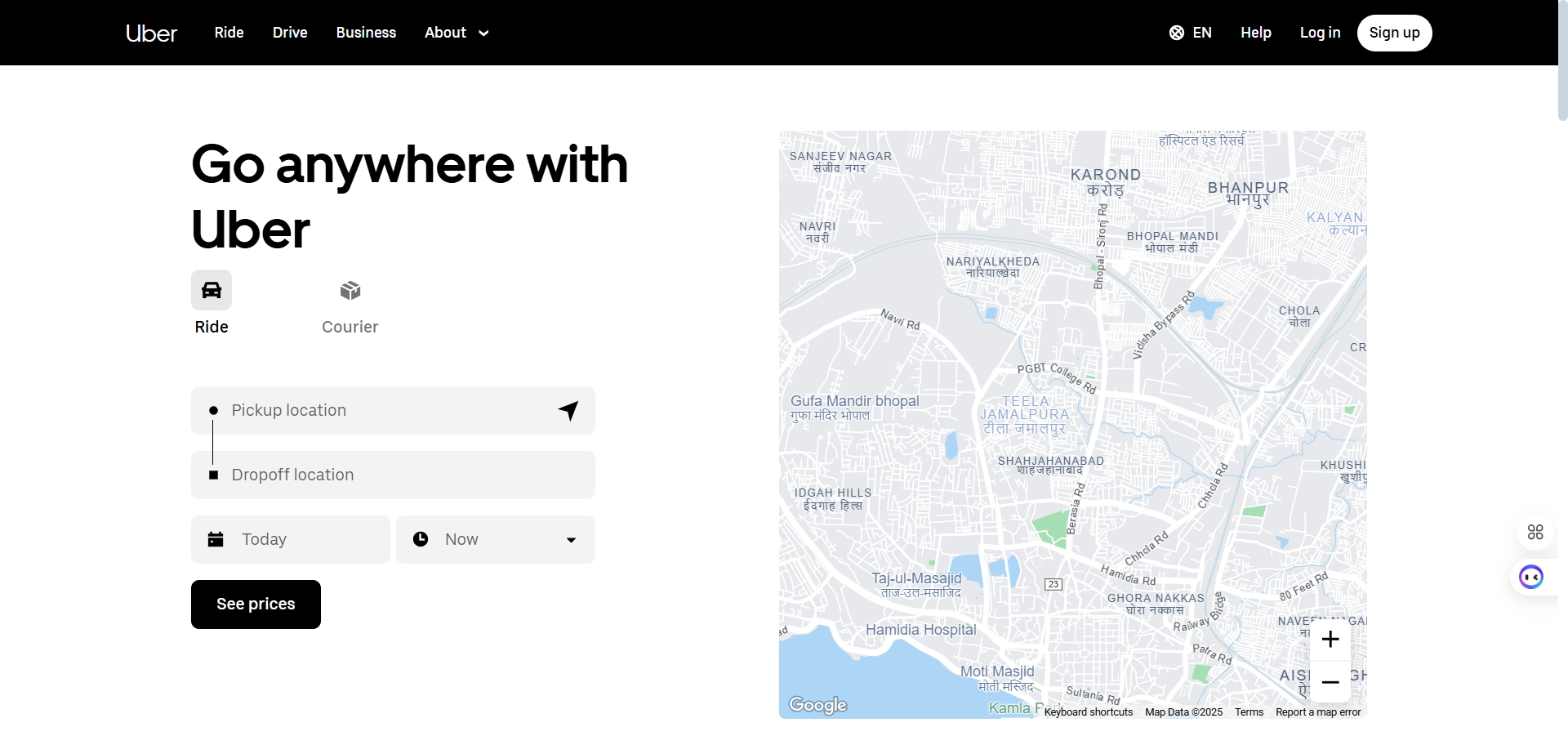Expand the About menu
The height and width of the screenshot is (745, 1568).
point(455,33)
